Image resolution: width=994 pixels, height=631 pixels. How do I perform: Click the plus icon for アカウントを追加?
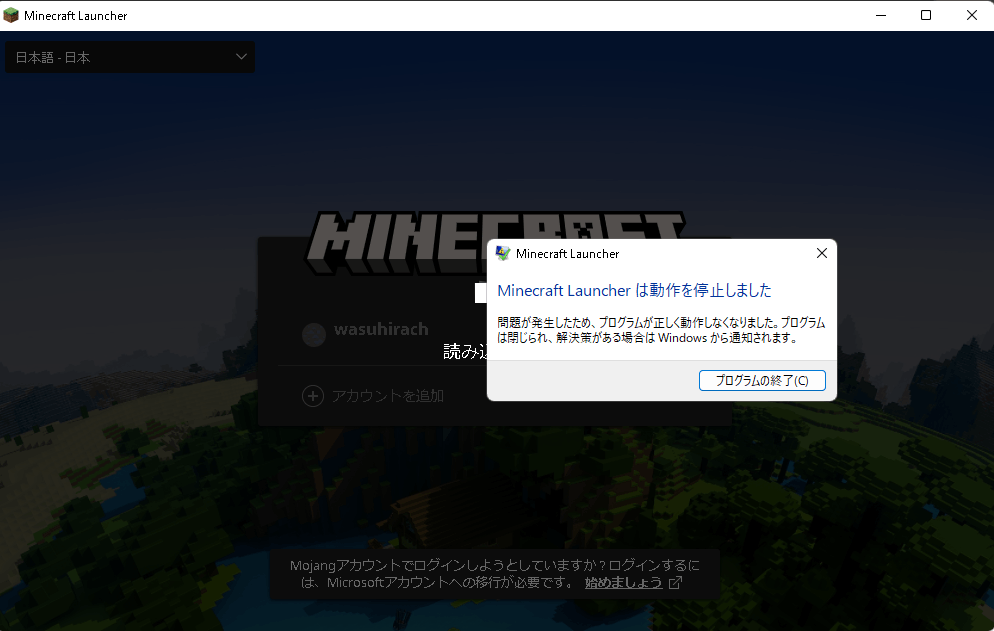(313, 396)
